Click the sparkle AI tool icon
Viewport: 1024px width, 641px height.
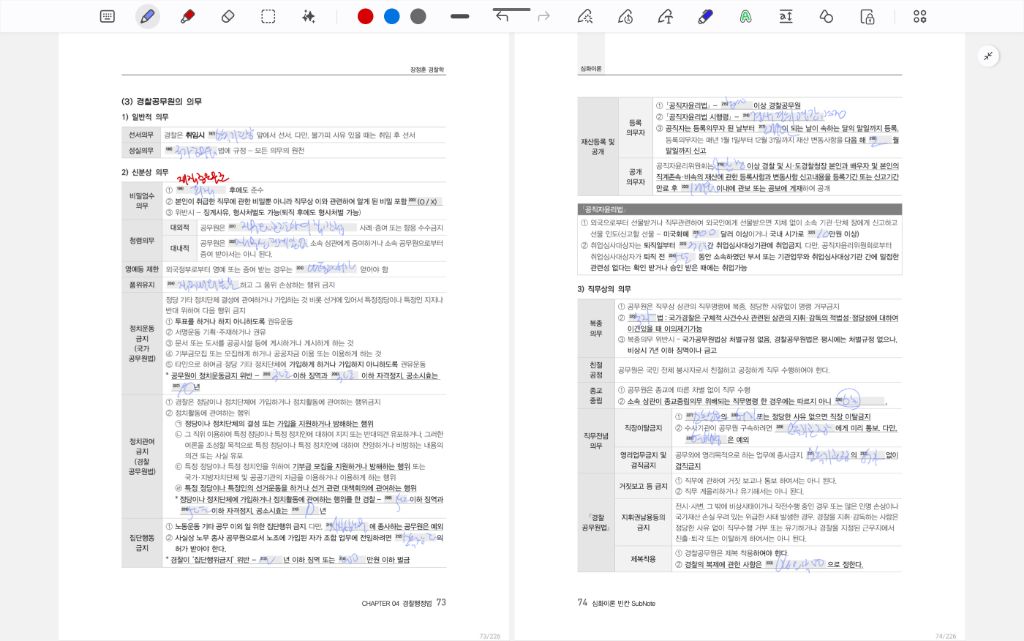[309, 16]
